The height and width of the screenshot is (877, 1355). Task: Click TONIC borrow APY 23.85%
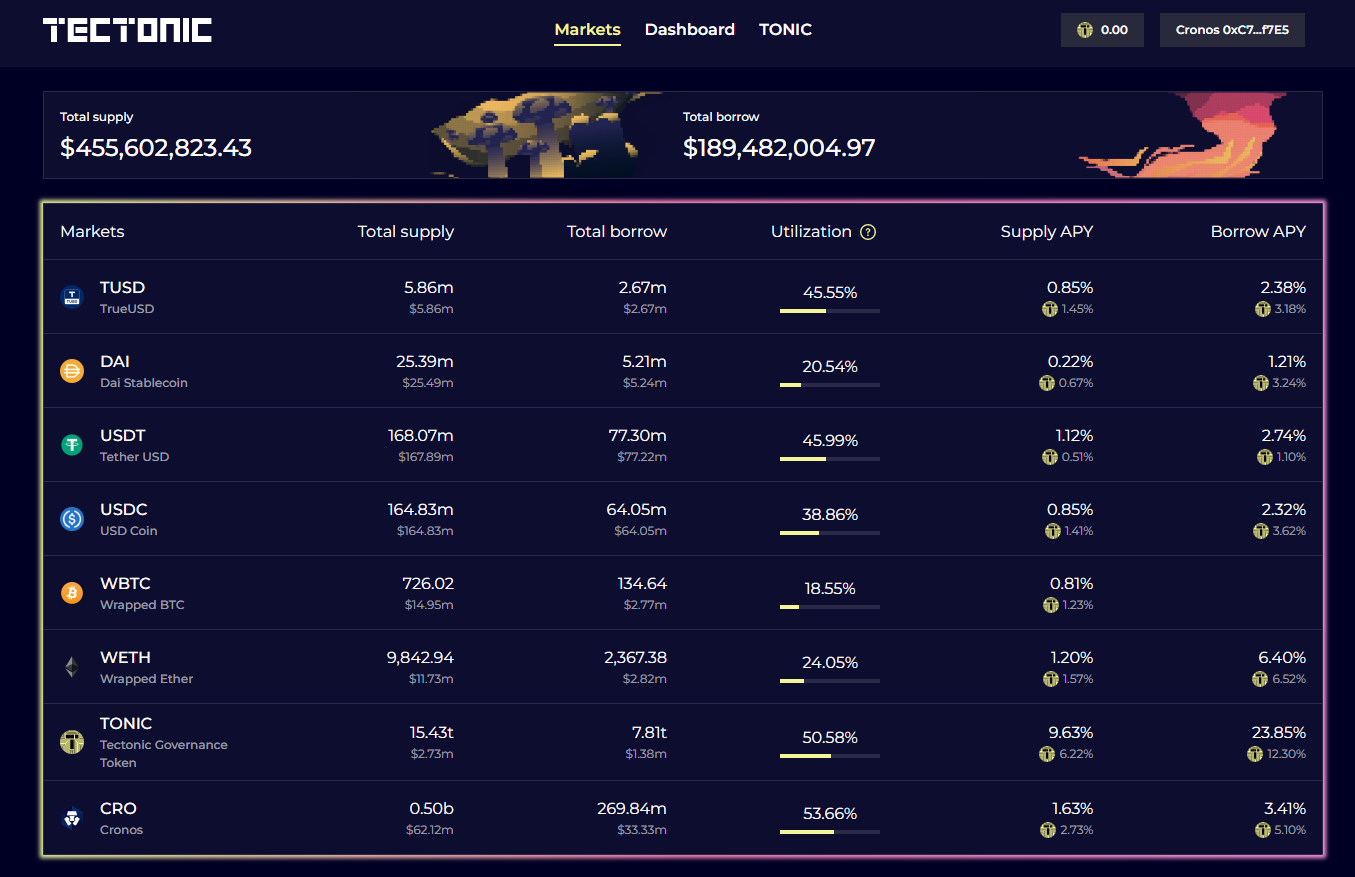1279,732
